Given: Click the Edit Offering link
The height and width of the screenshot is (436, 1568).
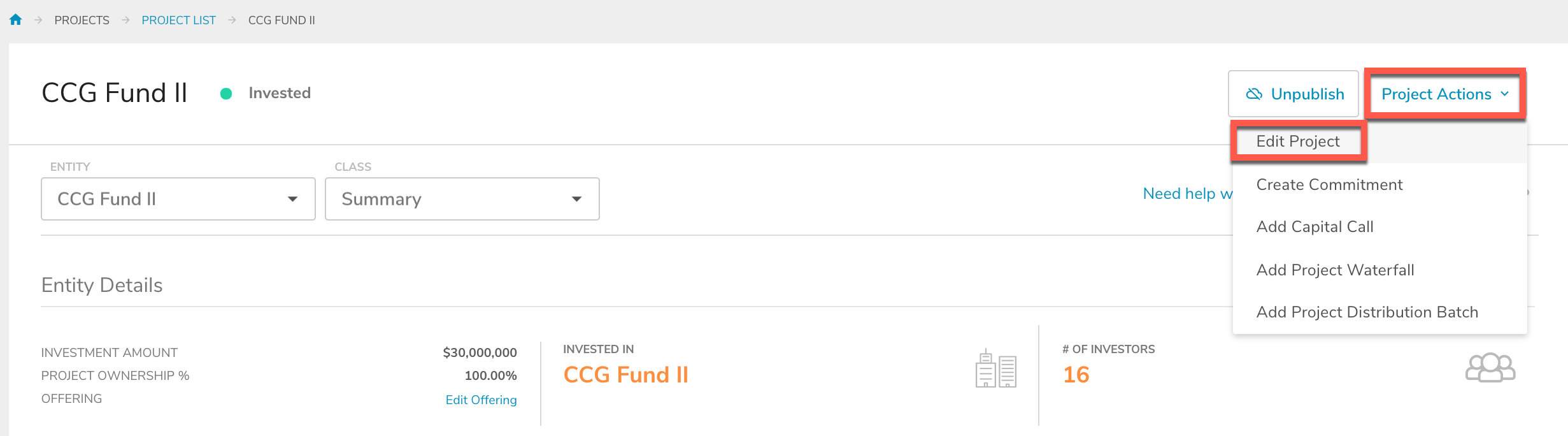Looking at the screenshot, I should tap(481, 400).
